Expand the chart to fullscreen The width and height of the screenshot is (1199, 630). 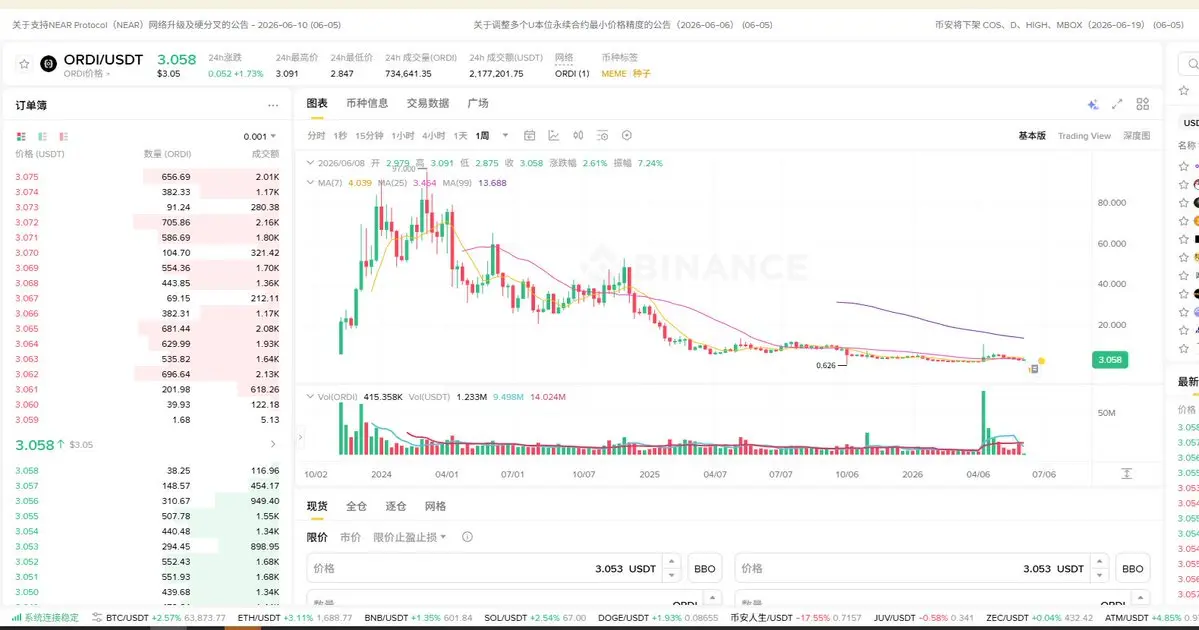click(1117, 104)
